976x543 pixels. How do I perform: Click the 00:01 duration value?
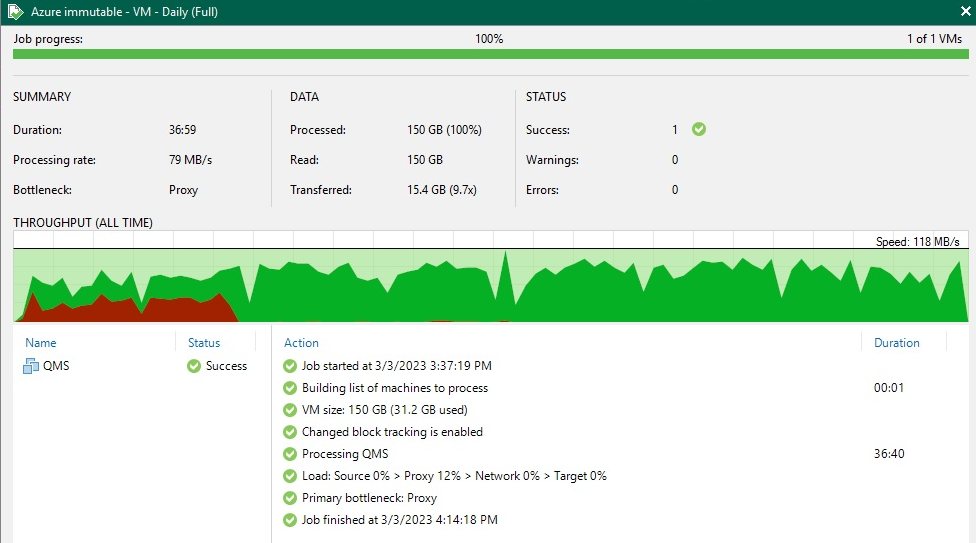coord(889,388)
